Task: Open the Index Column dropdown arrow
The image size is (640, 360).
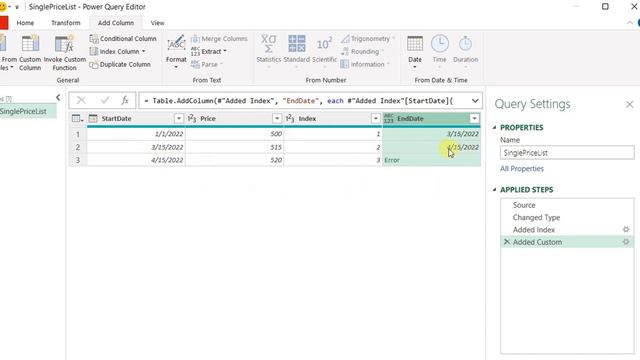Action: (144, 51)
